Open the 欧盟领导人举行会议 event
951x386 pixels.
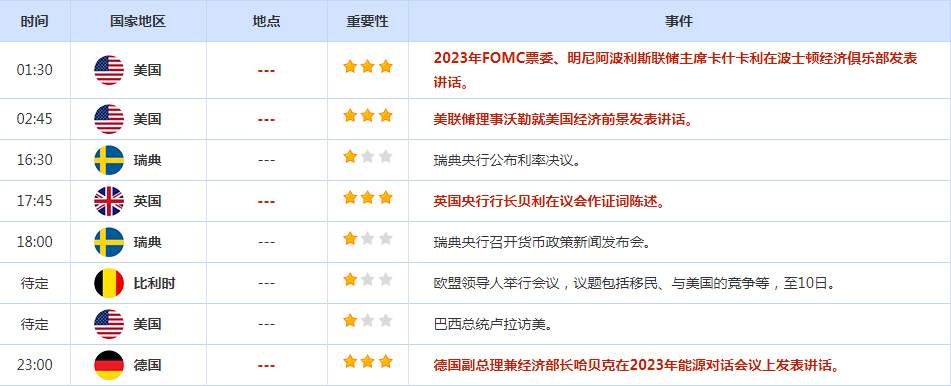(x=634, y=283)
